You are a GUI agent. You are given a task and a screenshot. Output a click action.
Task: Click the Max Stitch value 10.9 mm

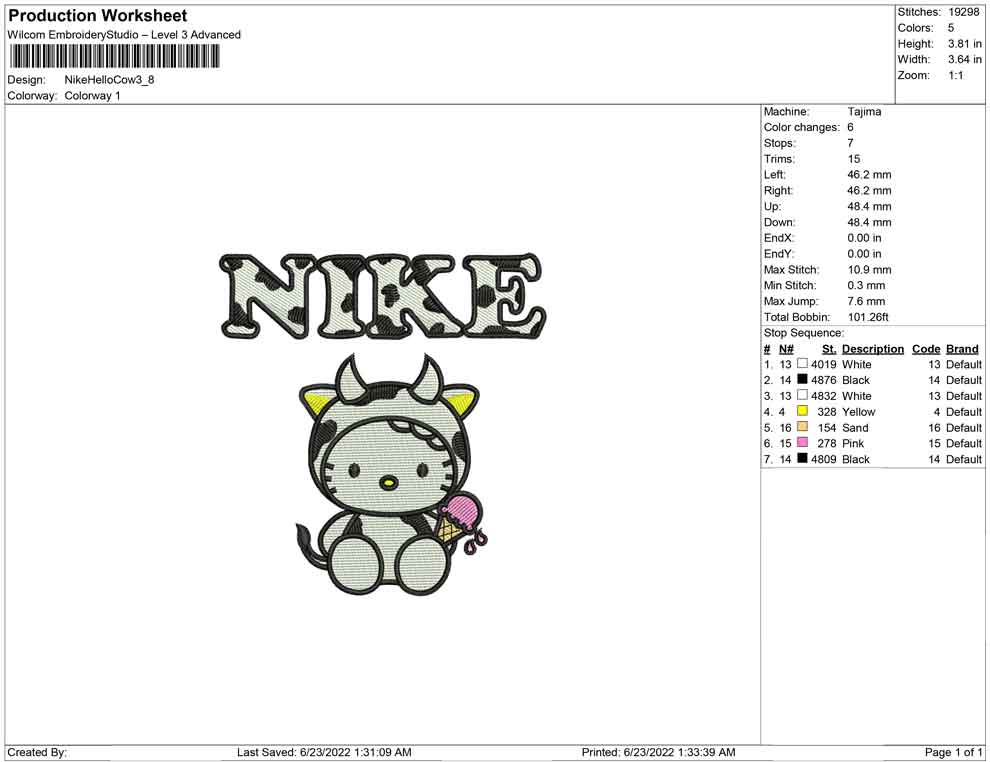869,270
